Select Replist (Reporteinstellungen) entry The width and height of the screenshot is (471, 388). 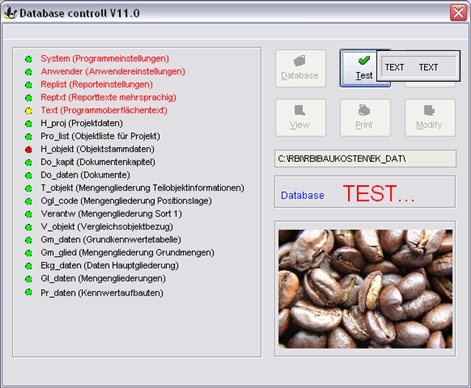click(x=97, y=85)
